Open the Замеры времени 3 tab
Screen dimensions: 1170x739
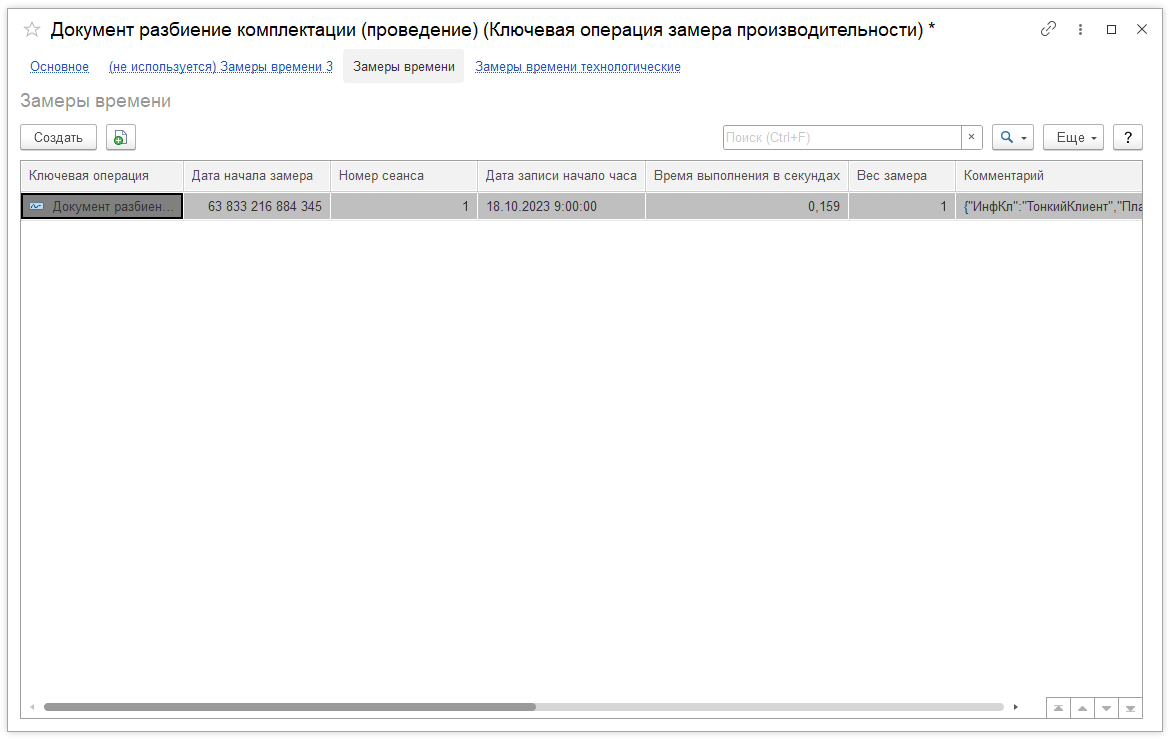tap(220, 66)
